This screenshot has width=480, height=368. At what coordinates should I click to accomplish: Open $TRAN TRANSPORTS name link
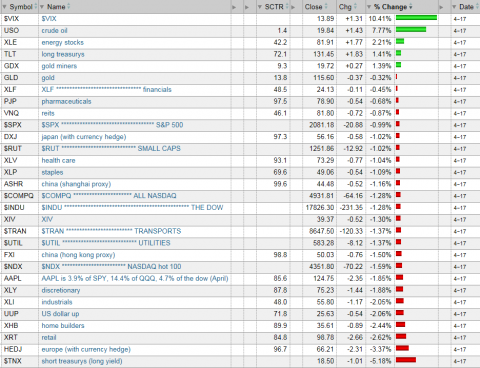click(x=111, y=231)
